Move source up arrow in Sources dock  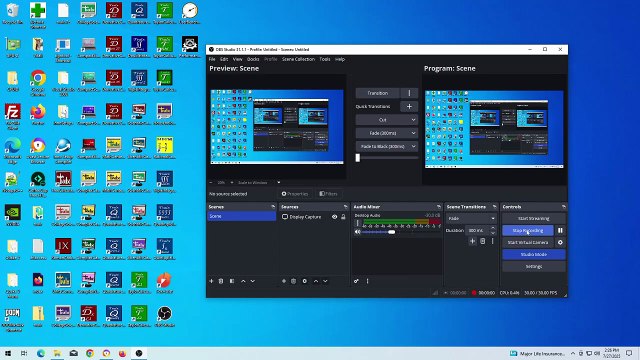[x=316, y=281]
